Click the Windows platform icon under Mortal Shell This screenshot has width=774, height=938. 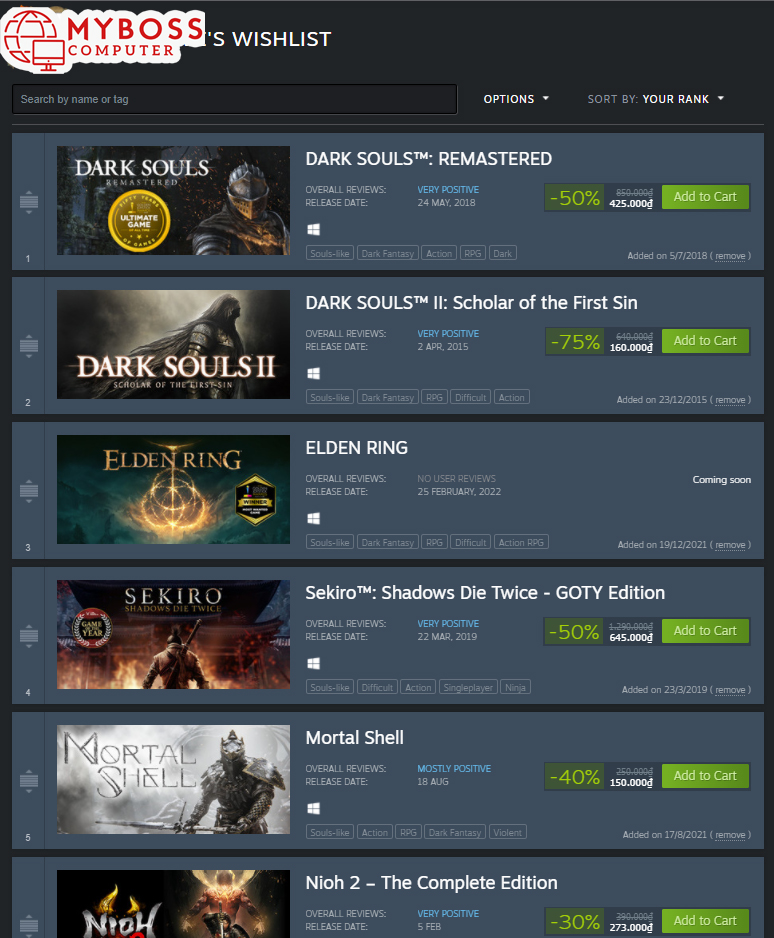pyautogui.click(x=313, y=808)
